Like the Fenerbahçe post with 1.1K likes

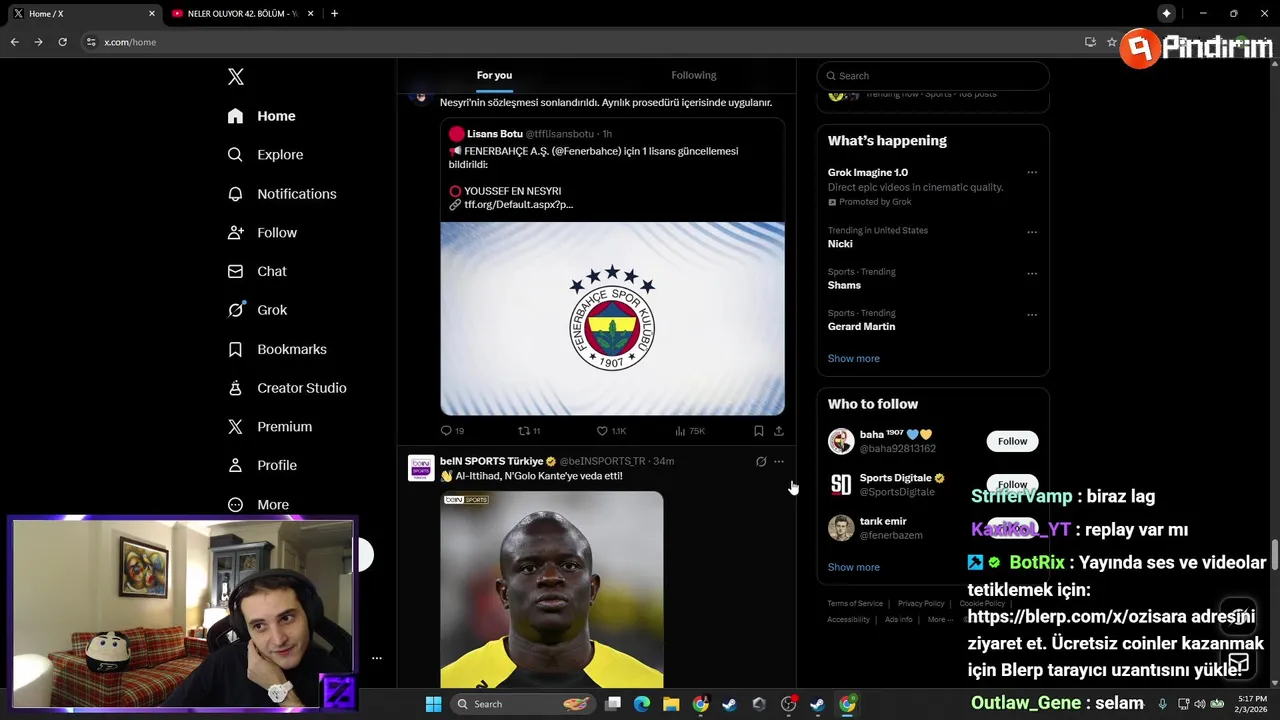pyautogui.click(x=611, y=431)
